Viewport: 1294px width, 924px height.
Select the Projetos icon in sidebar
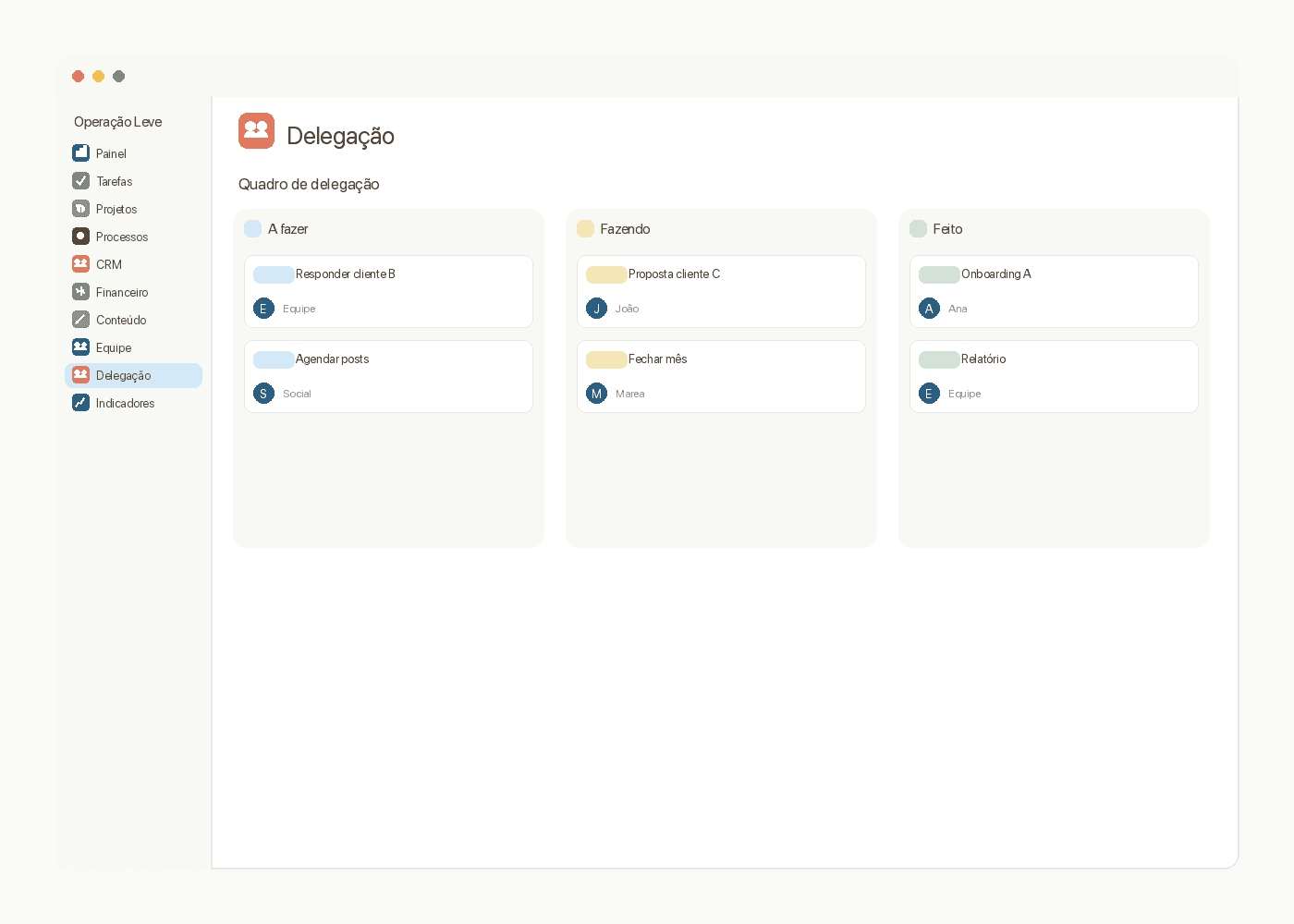tap(81, 209)
